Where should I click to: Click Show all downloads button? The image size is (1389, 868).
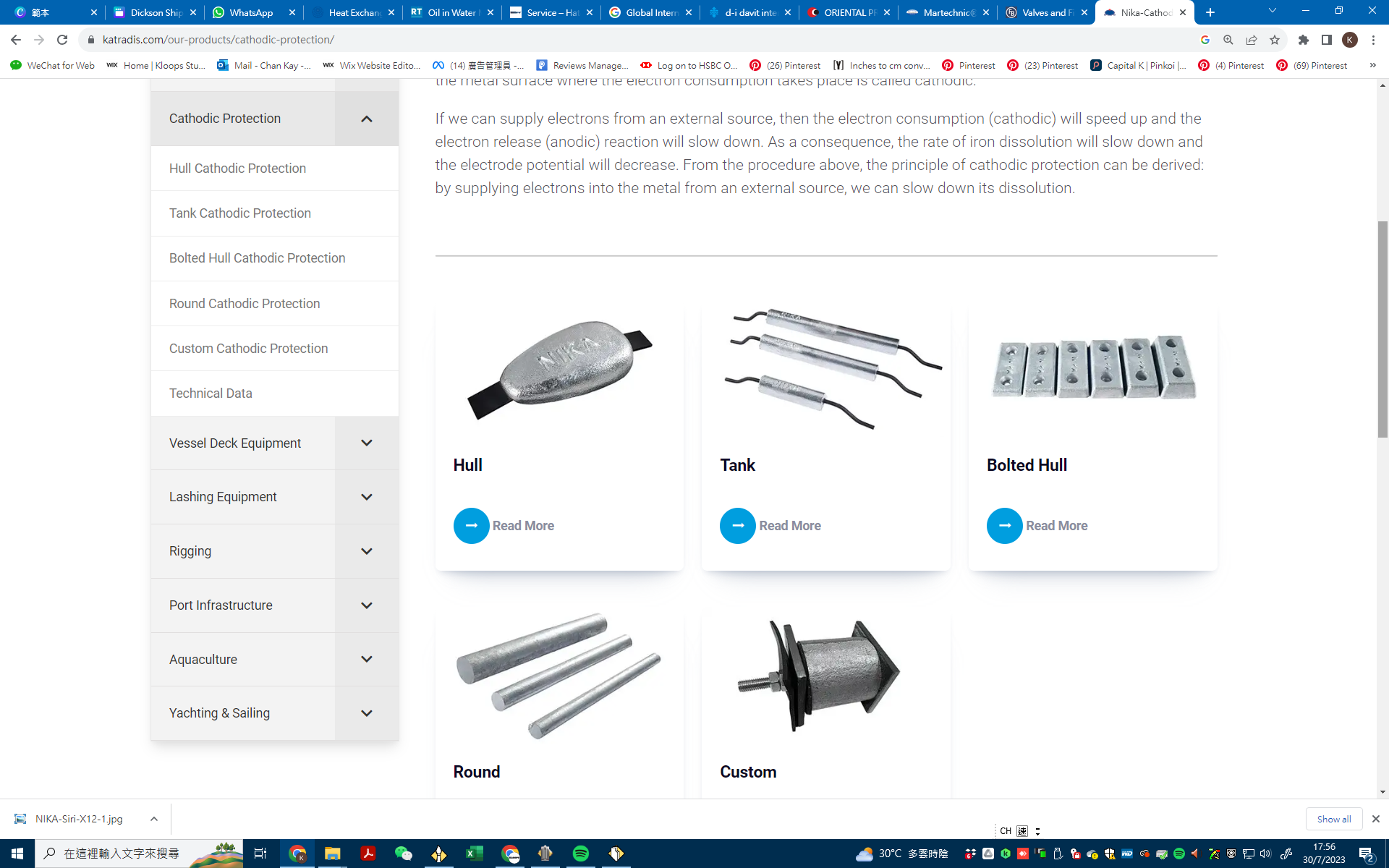[x=1333, y=819]
